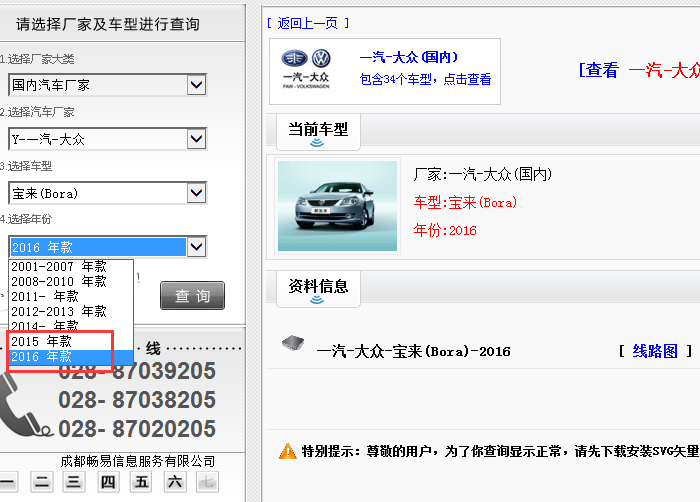Click the 查询 search button
Viewport: 700px width, 502px height.
coord(192,295)
